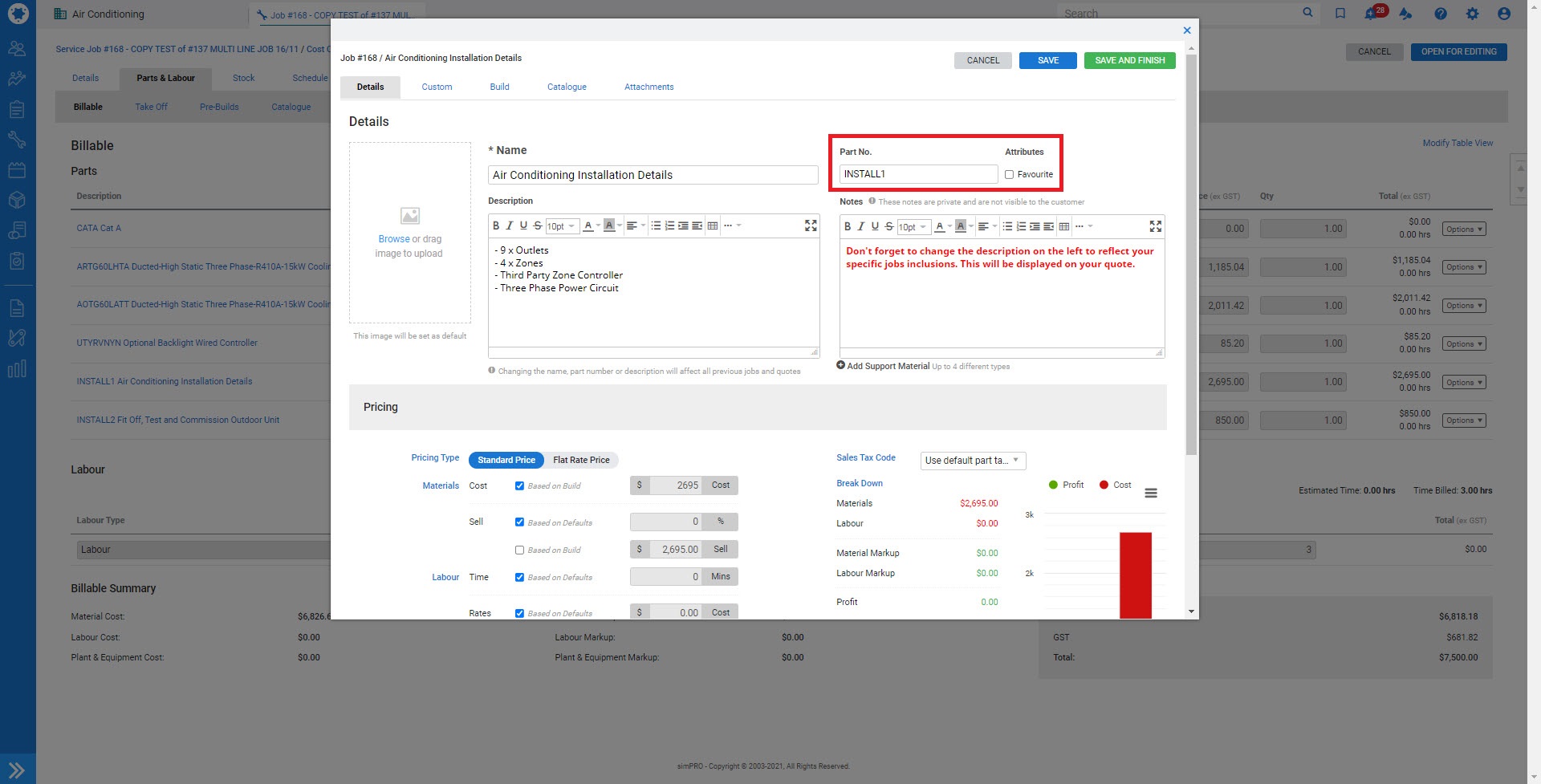The width and height of the screenshot is (1541, 784).
Task: Check the Sell Based on Build checkbox
Action: [519, 550]
